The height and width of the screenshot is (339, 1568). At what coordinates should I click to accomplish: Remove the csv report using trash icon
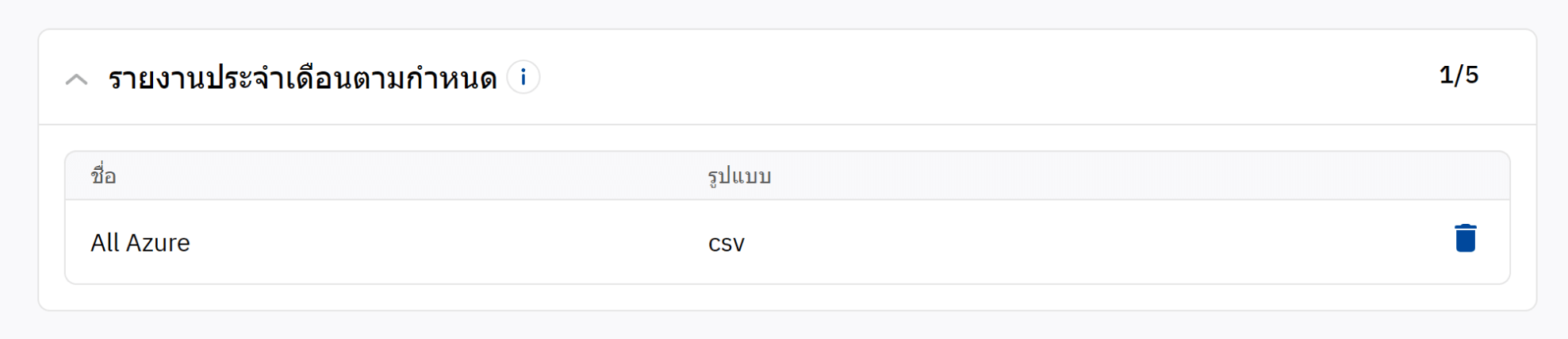pos(1465,238)
